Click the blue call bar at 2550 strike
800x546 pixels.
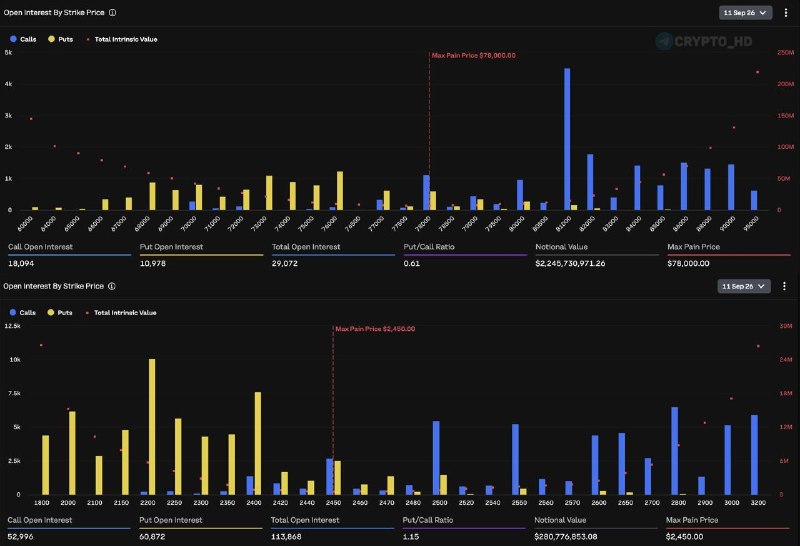pos(515,459)
